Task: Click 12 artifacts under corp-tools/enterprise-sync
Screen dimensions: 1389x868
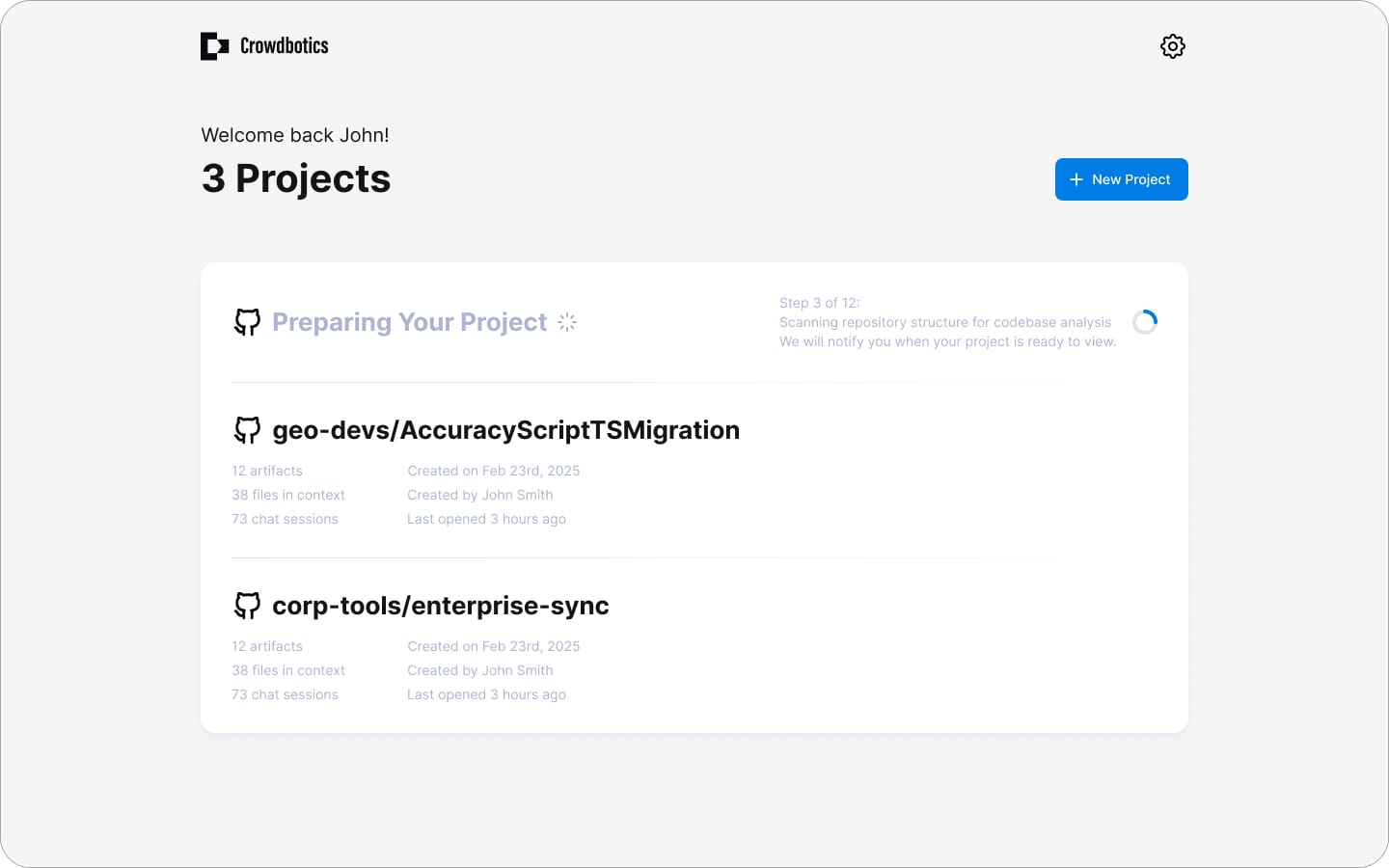Action: point(267,646)
